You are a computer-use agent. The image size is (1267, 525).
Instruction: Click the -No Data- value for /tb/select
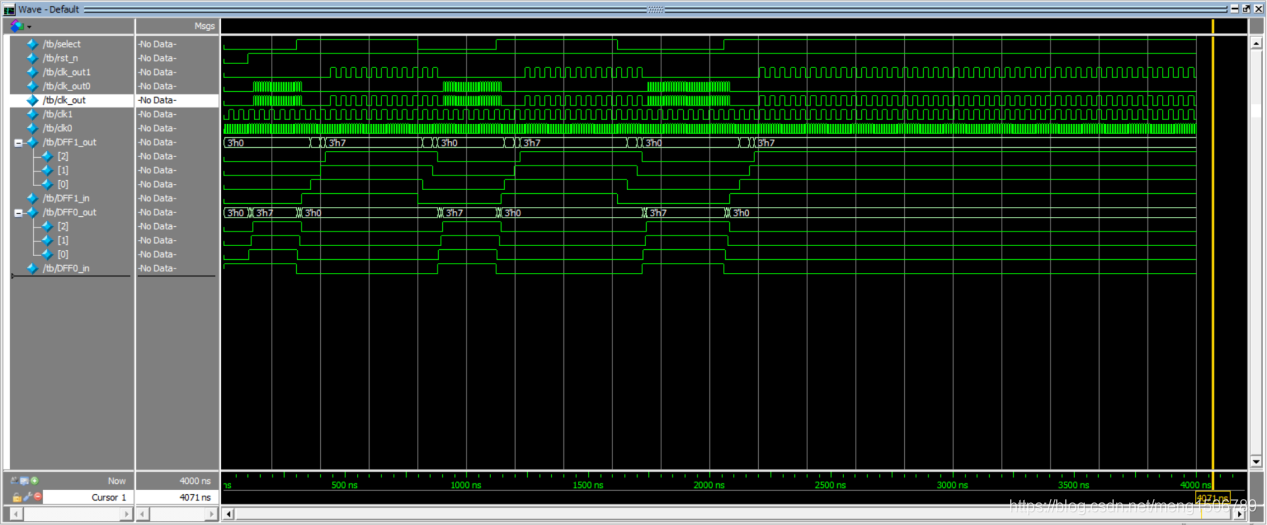[156, 44]
